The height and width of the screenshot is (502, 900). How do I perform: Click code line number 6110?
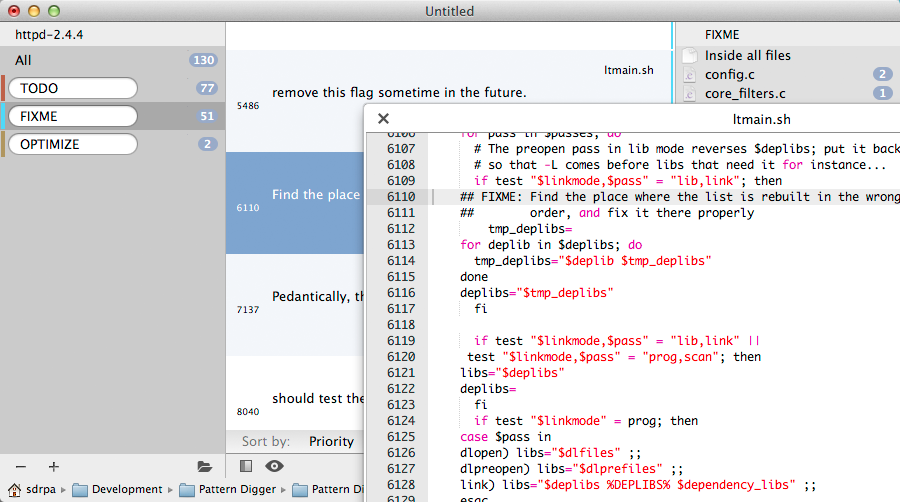coord(401,197)
